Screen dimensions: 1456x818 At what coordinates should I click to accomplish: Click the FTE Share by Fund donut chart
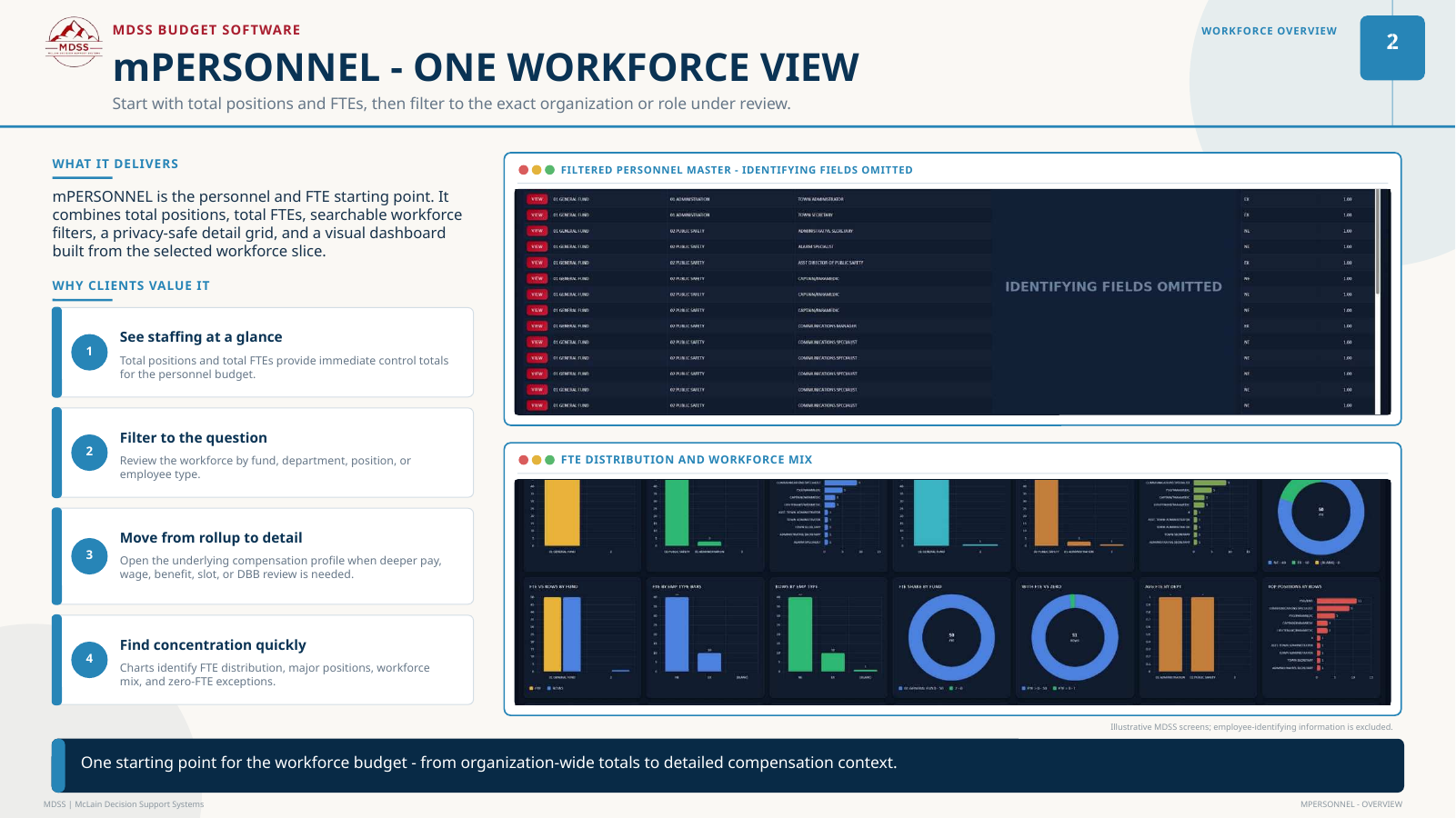point(951,637)
